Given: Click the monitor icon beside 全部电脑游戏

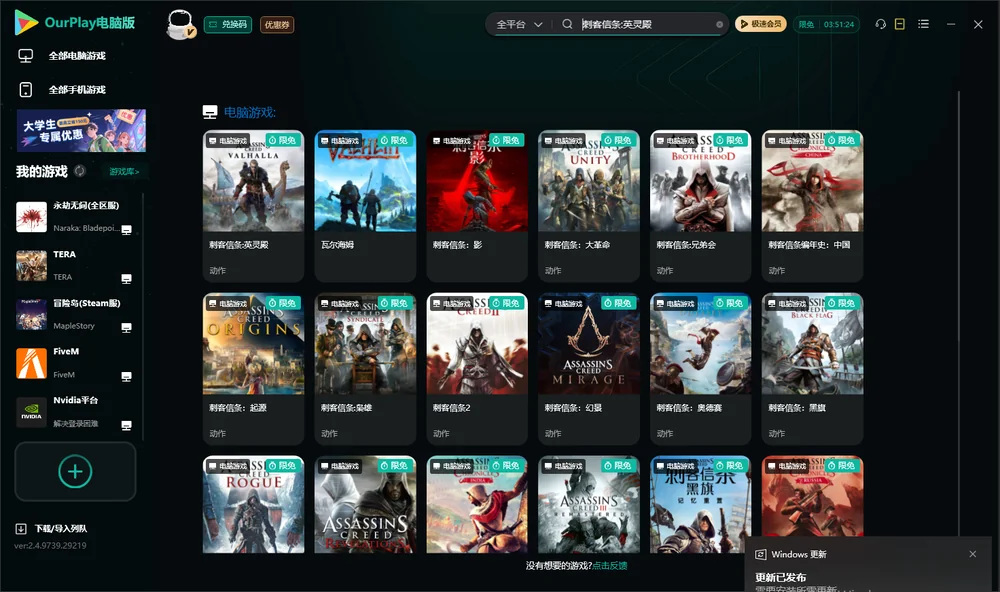Looking at the screenshot, I should (26, 56).
